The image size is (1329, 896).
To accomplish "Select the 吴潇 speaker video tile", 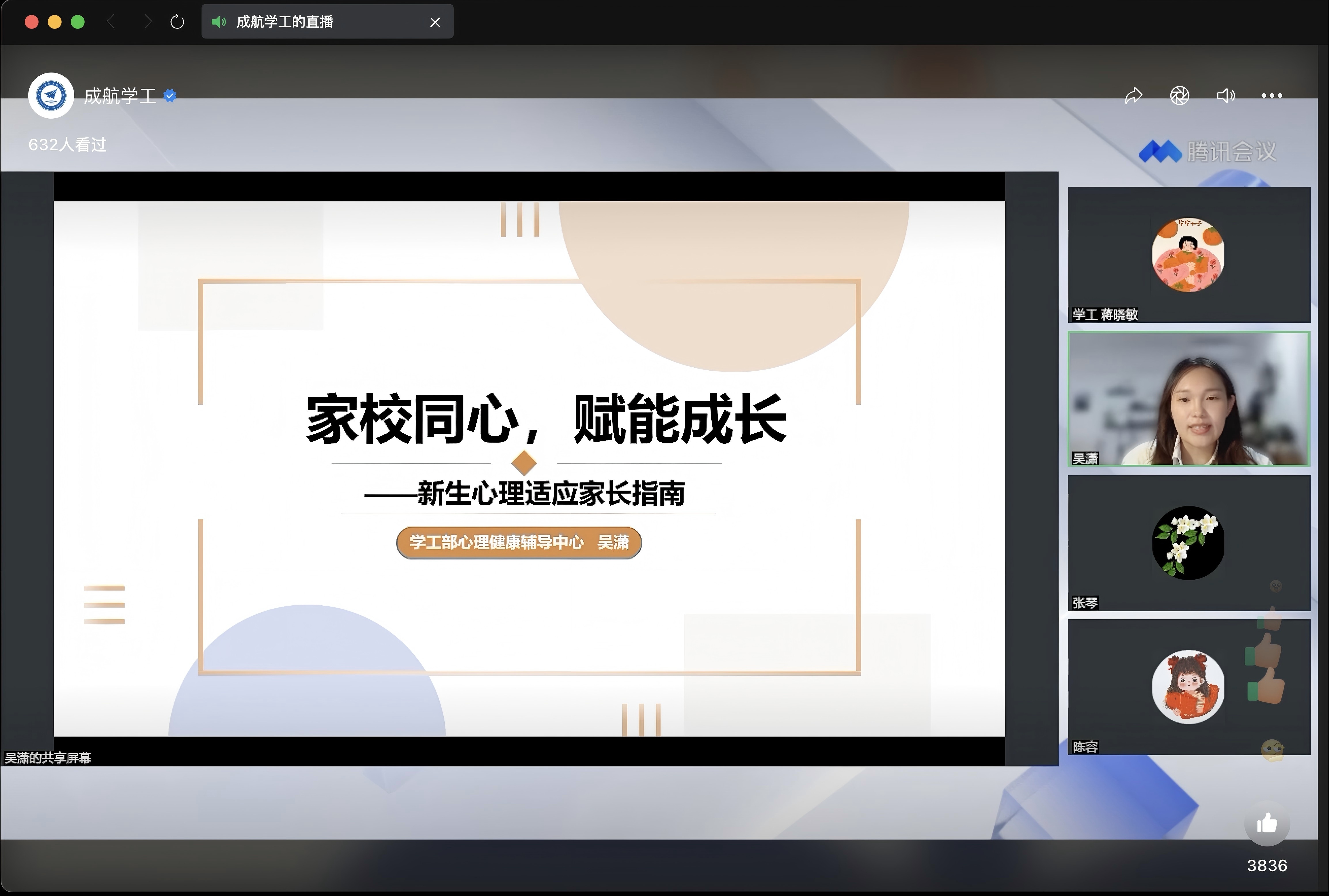I will 1189,399.
